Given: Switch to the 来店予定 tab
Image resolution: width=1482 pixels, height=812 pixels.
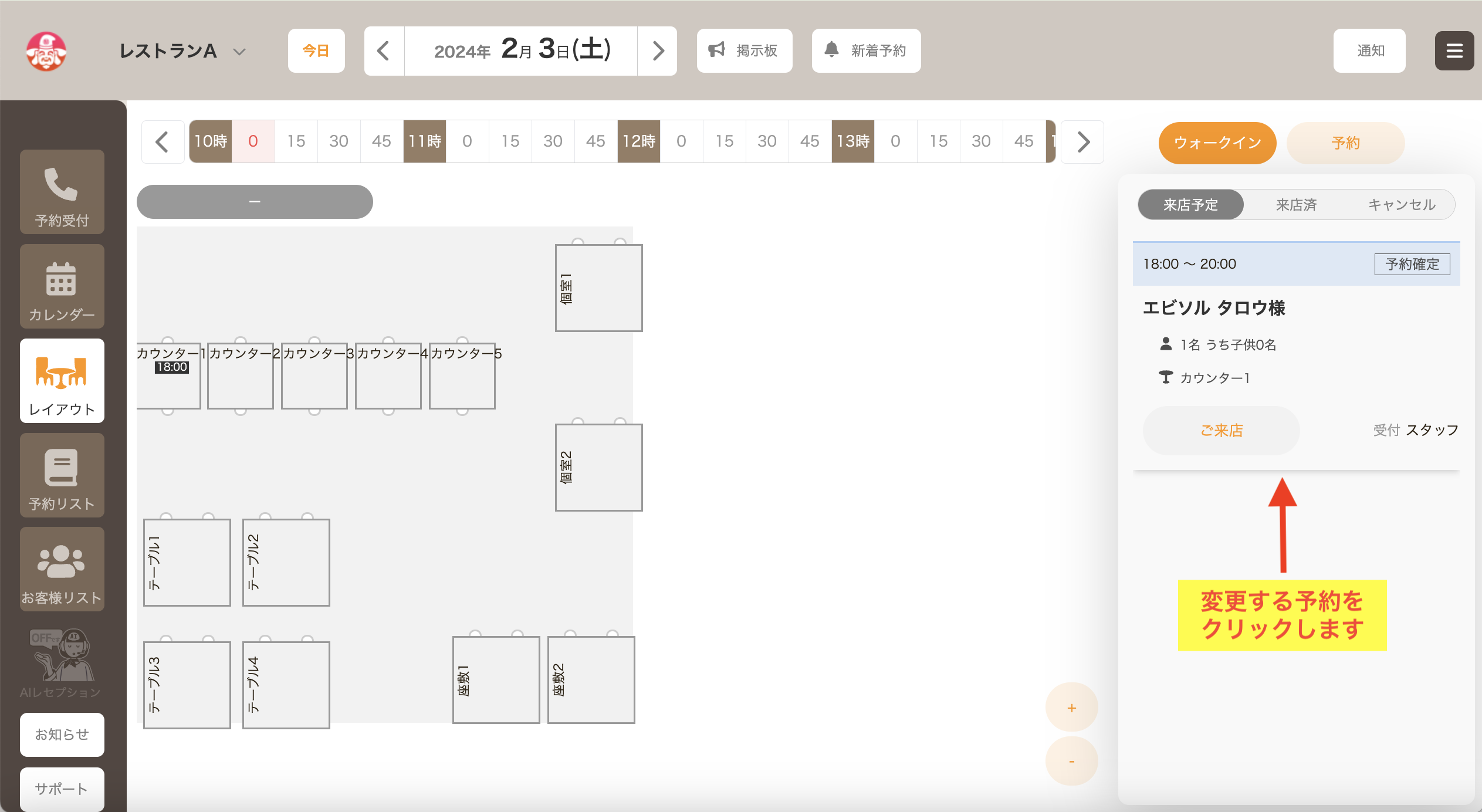Looking at the screenshot, I should click(1191, 205).
